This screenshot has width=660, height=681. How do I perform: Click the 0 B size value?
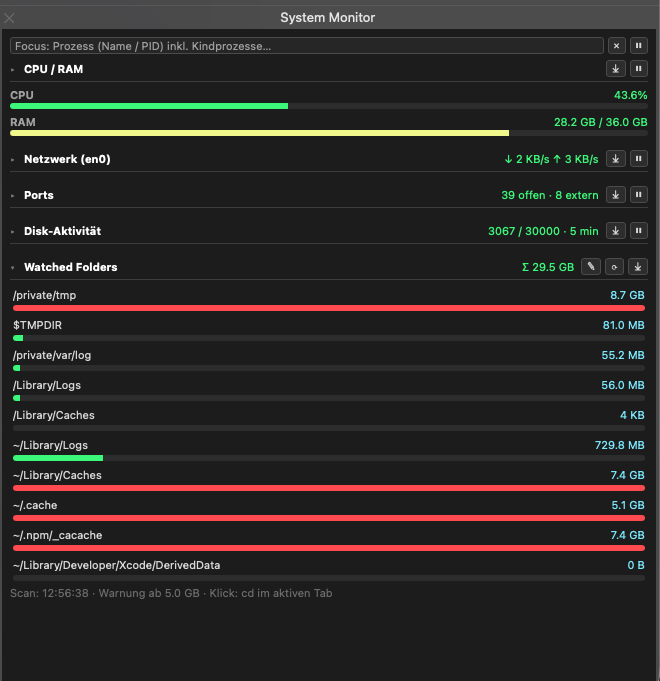coord(636,565)
